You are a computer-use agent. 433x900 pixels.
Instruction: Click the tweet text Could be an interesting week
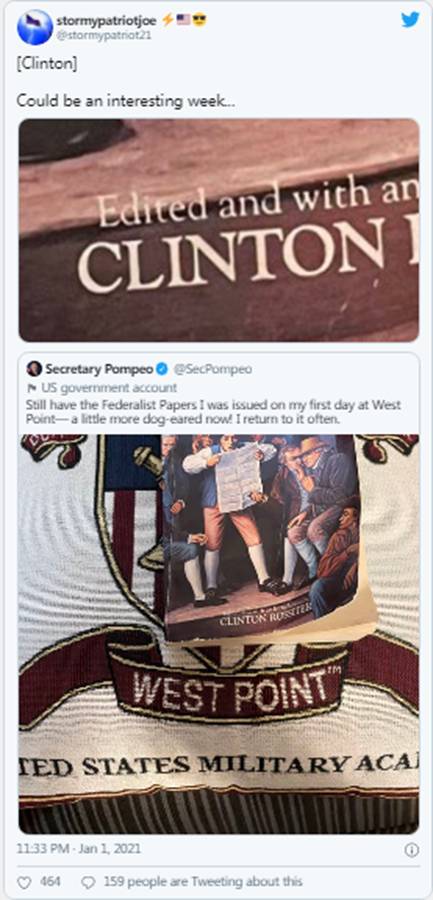coord(126,101)
